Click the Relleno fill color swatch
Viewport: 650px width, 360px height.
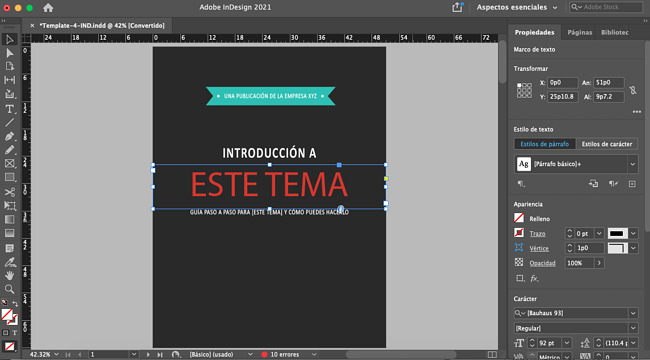[519, 218]
